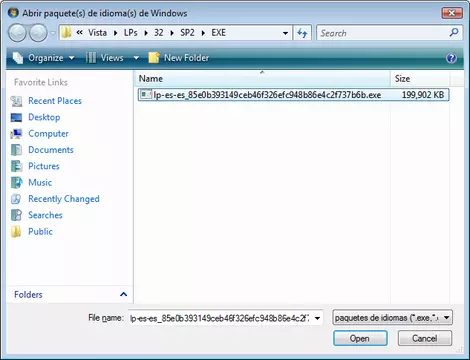Viewport: 470px width, 360px height.
Task: Click the Searches icon in sidebar
Action: 16,215
